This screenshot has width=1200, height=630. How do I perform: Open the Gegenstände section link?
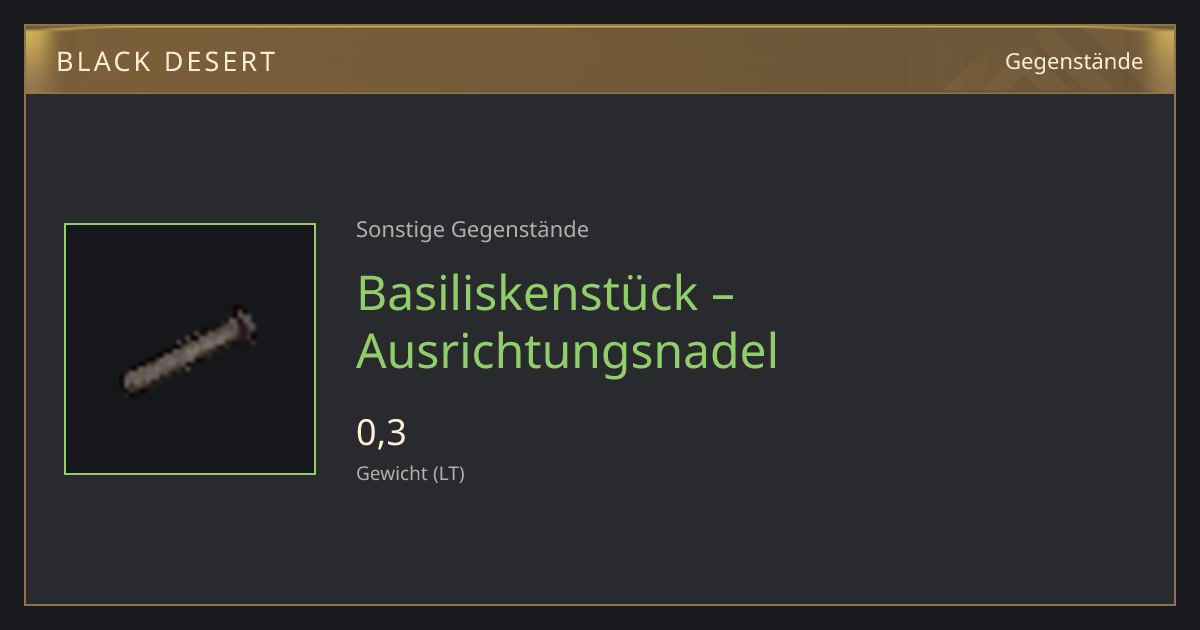[x=1073, y=62]
